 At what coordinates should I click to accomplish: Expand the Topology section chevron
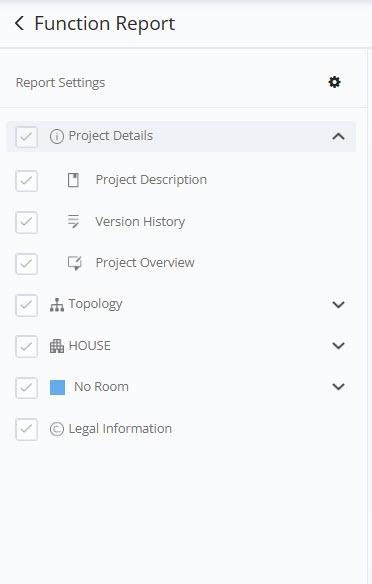pos(338,305)
